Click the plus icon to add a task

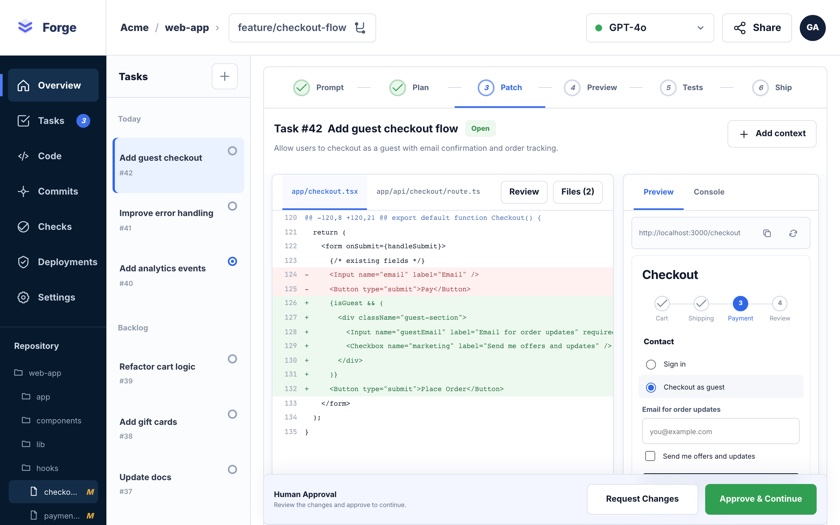point(224,76)
